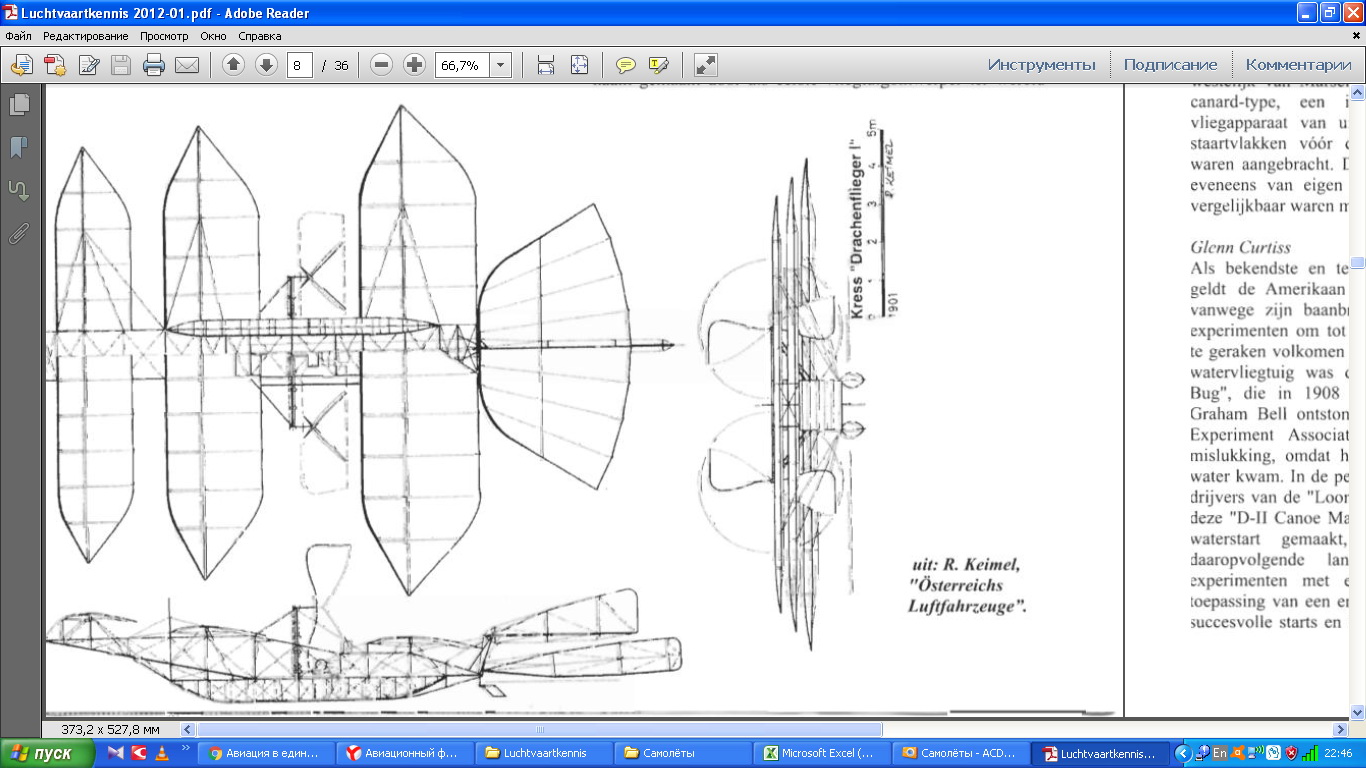1366x768 pixels.
Task: Show the bookmarks panel
Action: (19, 148)
